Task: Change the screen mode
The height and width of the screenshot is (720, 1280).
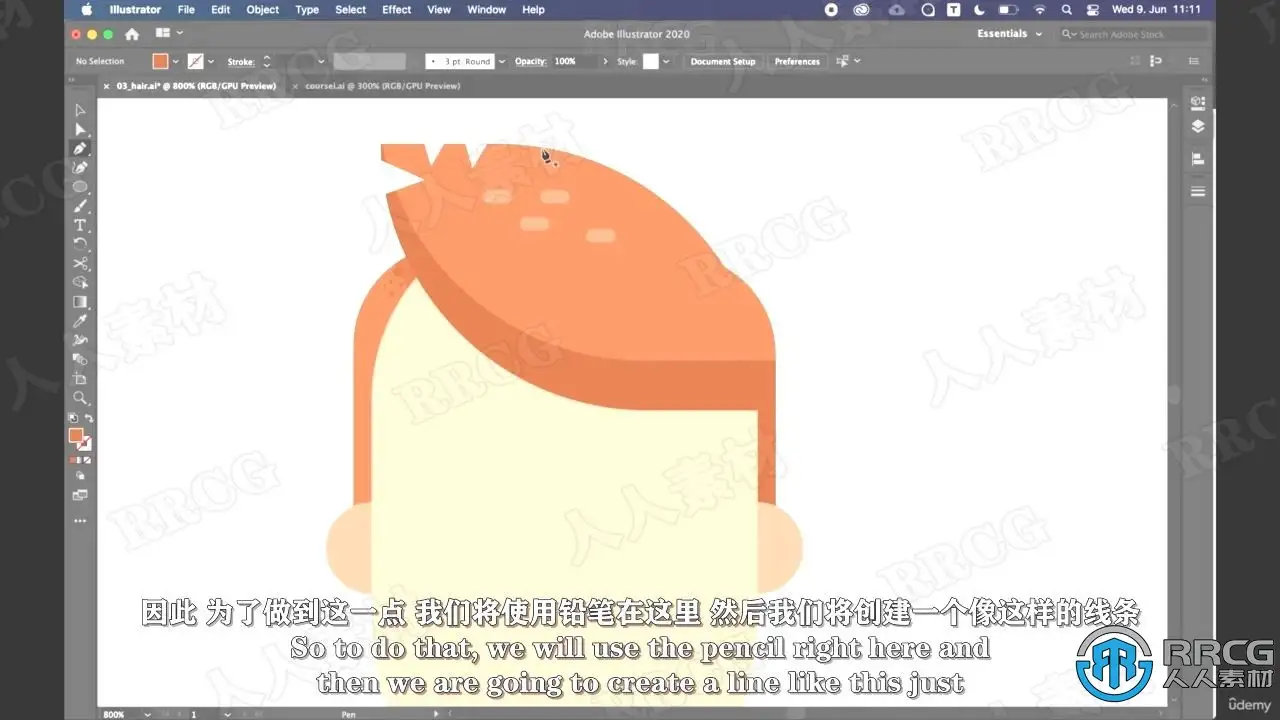Action: [80, 495]
